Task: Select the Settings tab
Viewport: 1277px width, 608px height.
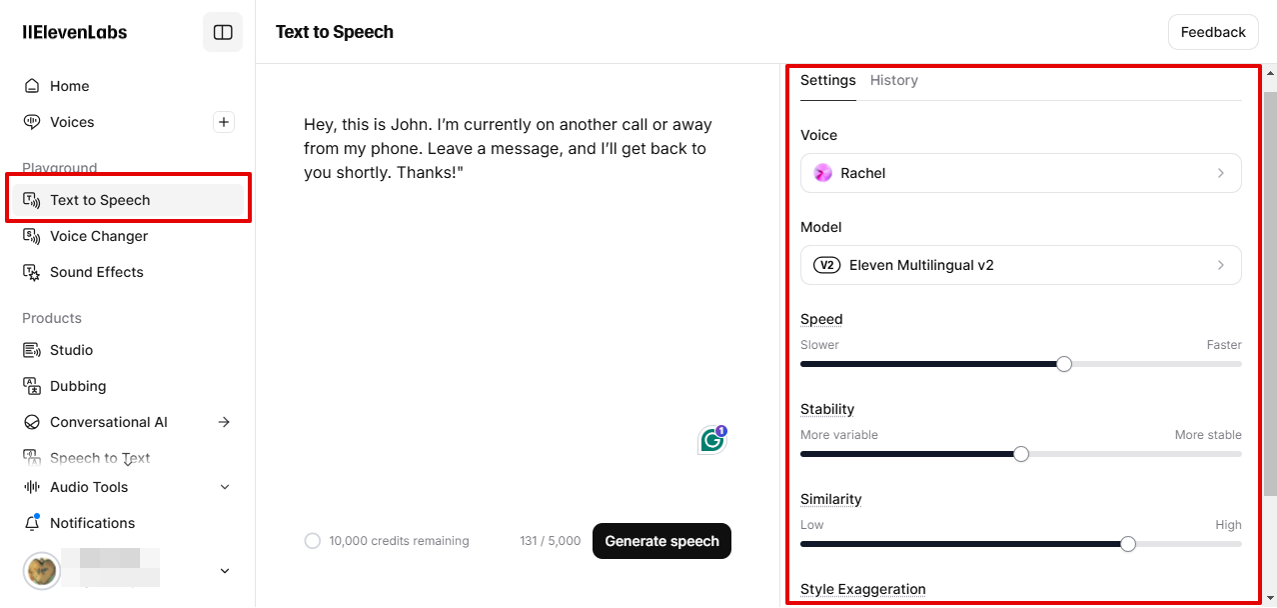Action: coord(827,80)
